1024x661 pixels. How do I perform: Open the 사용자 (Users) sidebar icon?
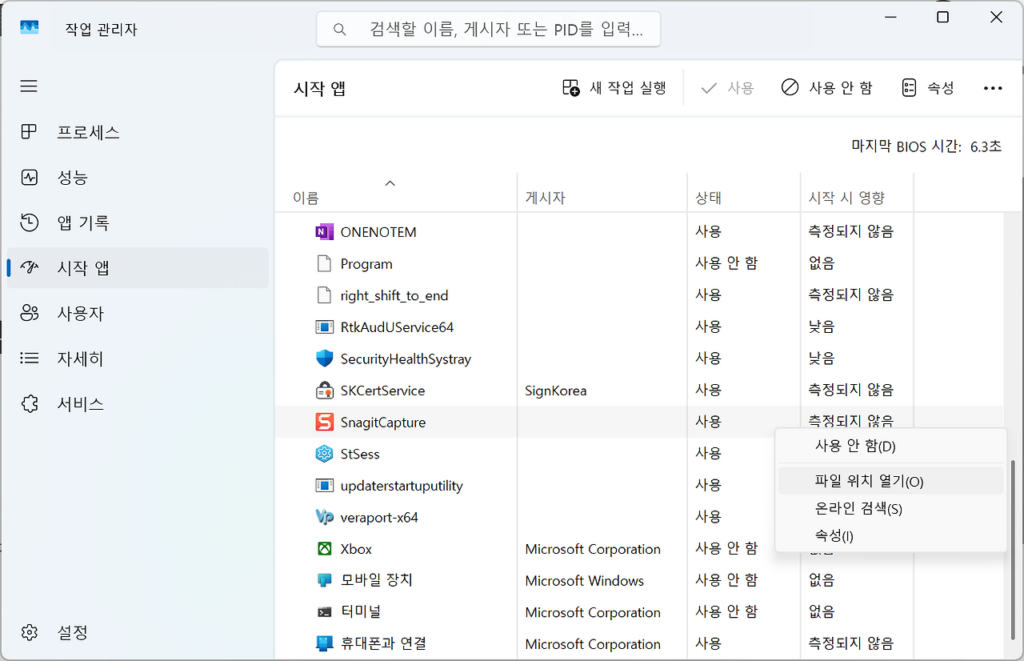point(29,313)
